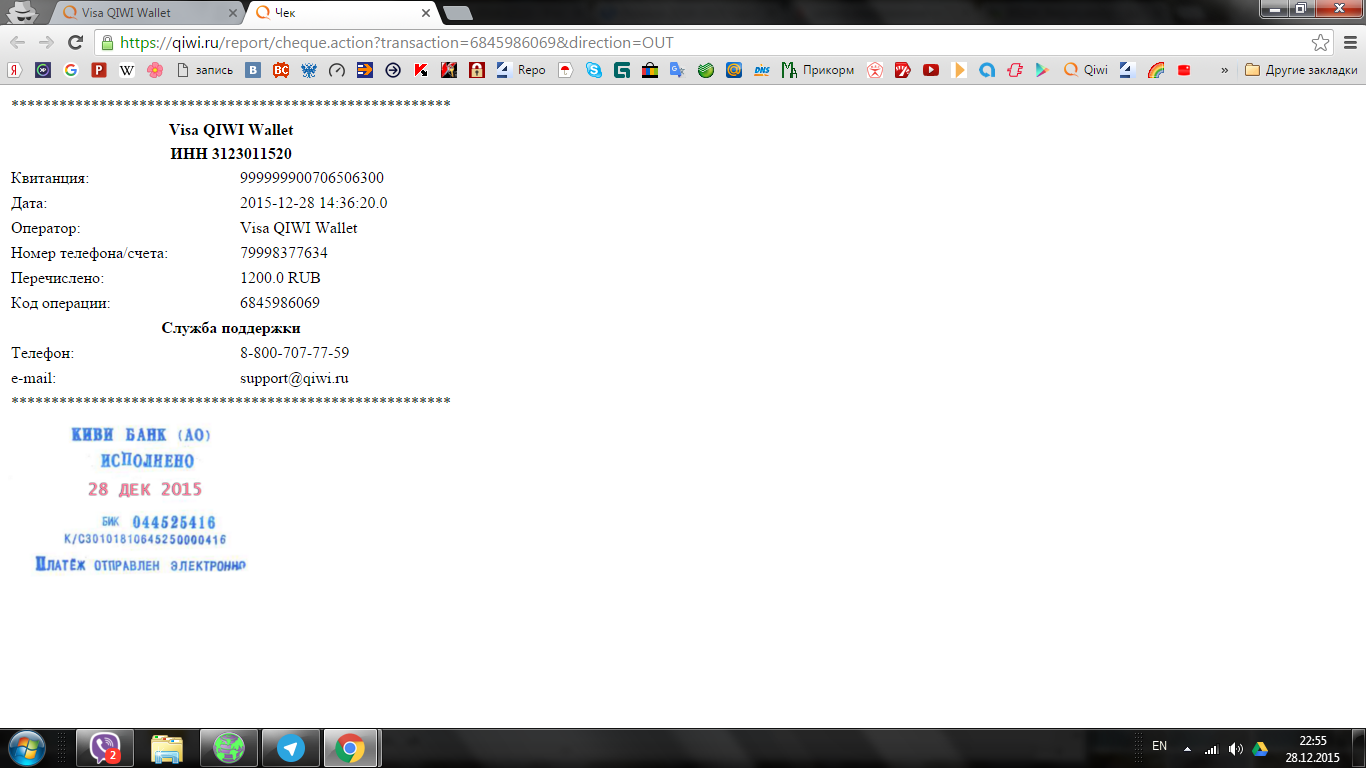This screenshot has width=1366, height=768.
Task: Reload the current cheque page
Action: [x=75, y=42]
